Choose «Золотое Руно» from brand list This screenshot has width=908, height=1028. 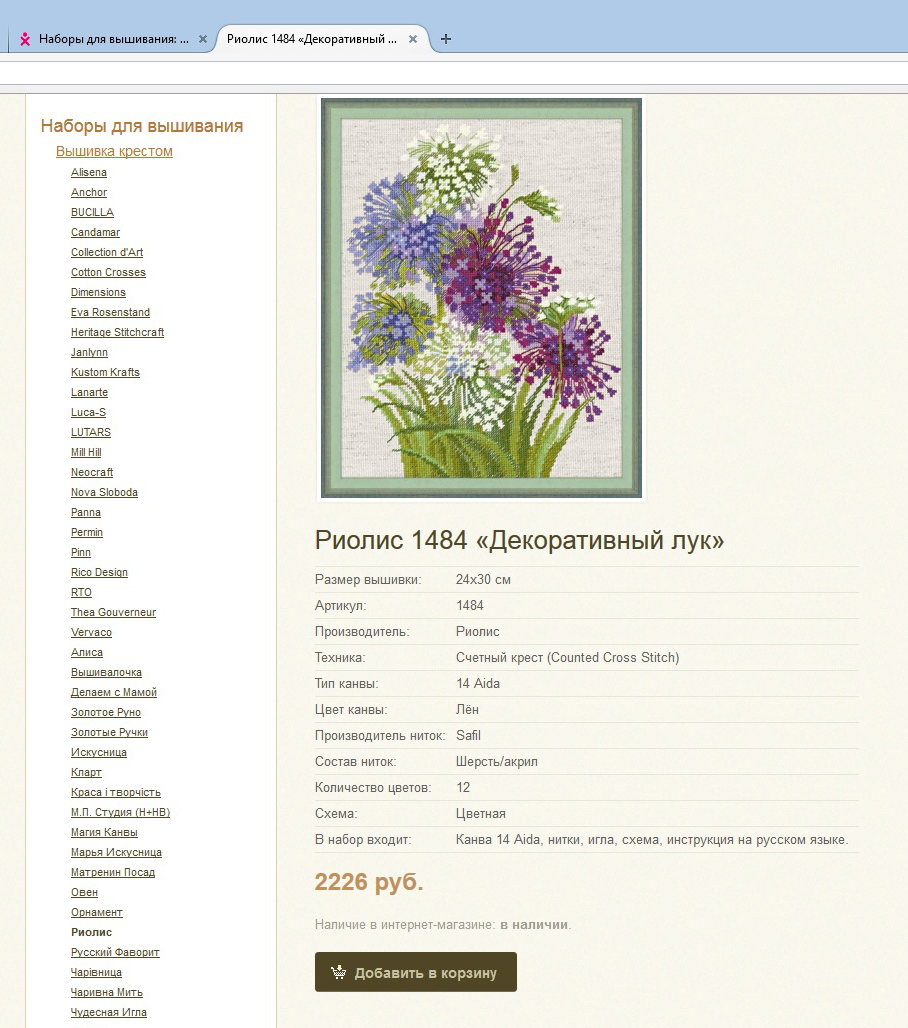106,712
